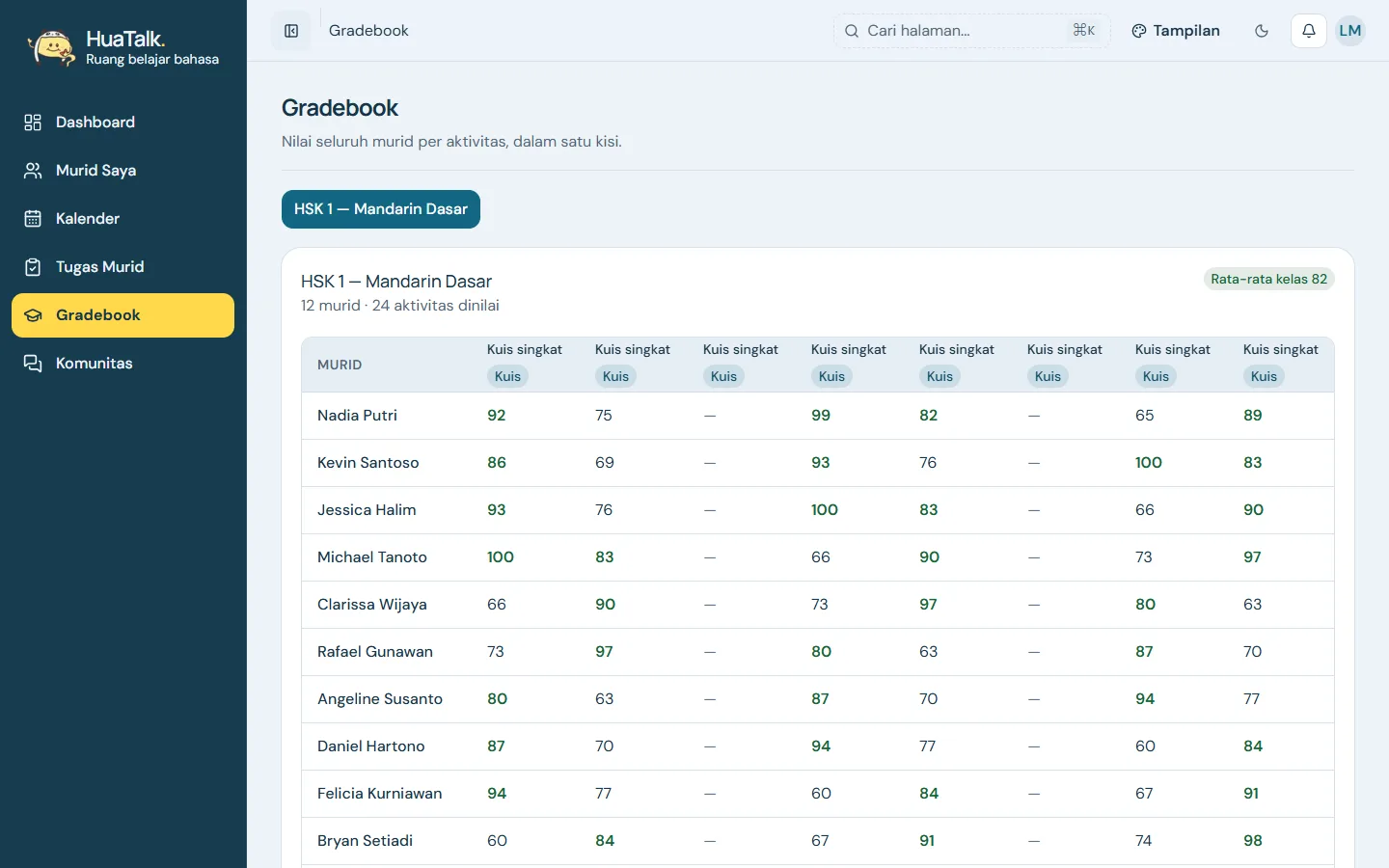Click the Kalender calendar icon
This screenshot has height=868, width=1389.
click(33, 219)
